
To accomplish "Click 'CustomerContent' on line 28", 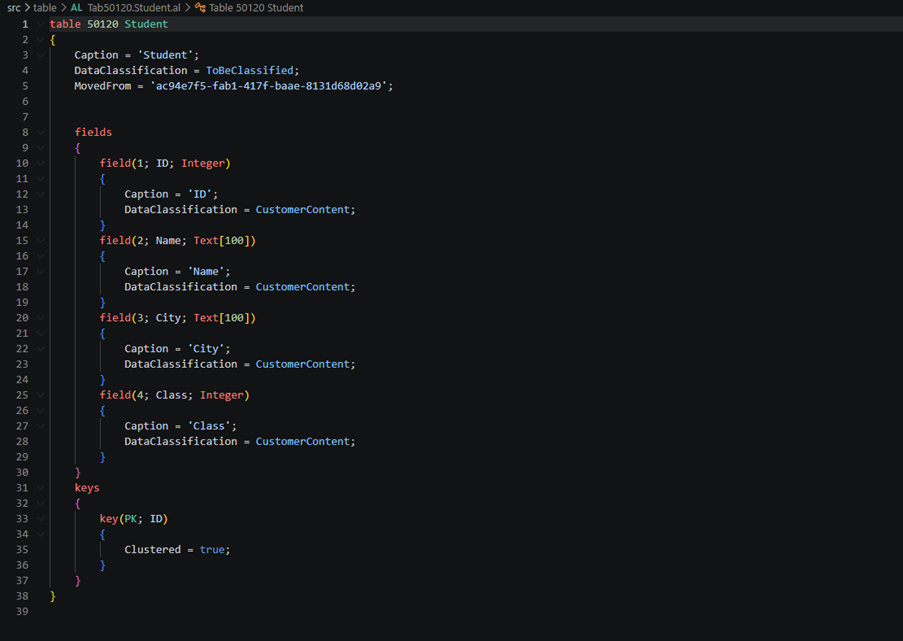I will [302, 441].
